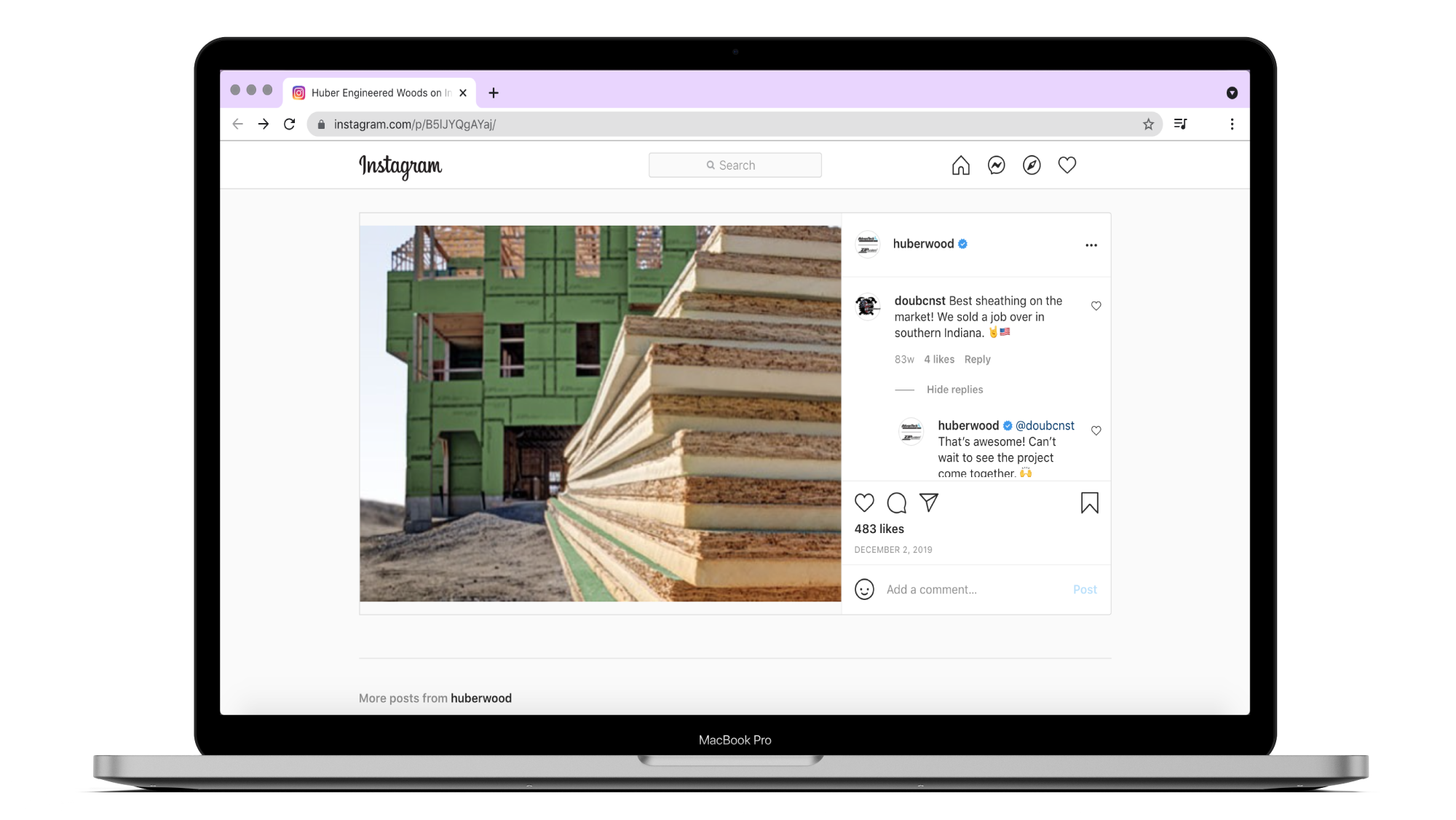Like doubcnst's comment

pyautogui.click(x=1096, y=306)
